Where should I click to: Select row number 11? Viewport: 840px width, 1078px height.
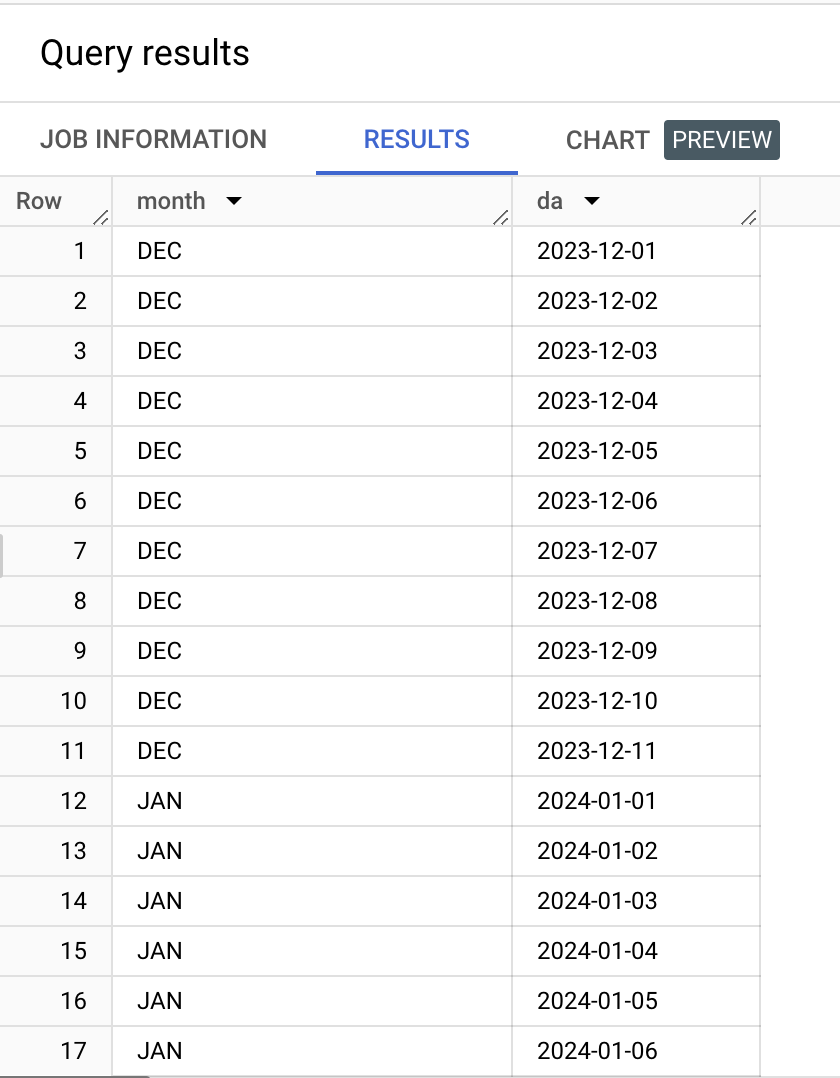[73, 751]
